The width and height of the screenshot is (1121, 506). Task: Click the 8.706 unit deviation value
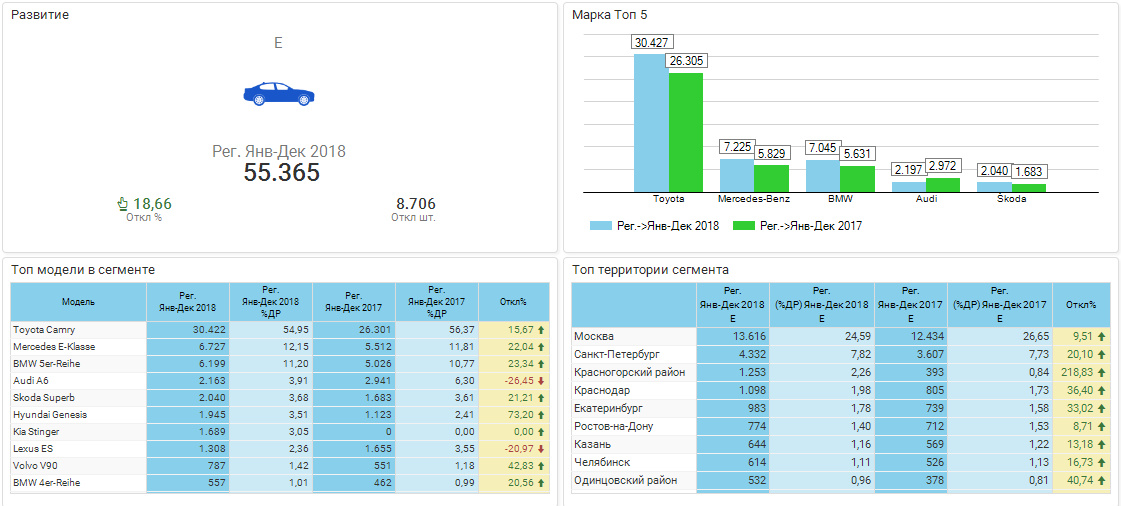[x=415, y=204]
